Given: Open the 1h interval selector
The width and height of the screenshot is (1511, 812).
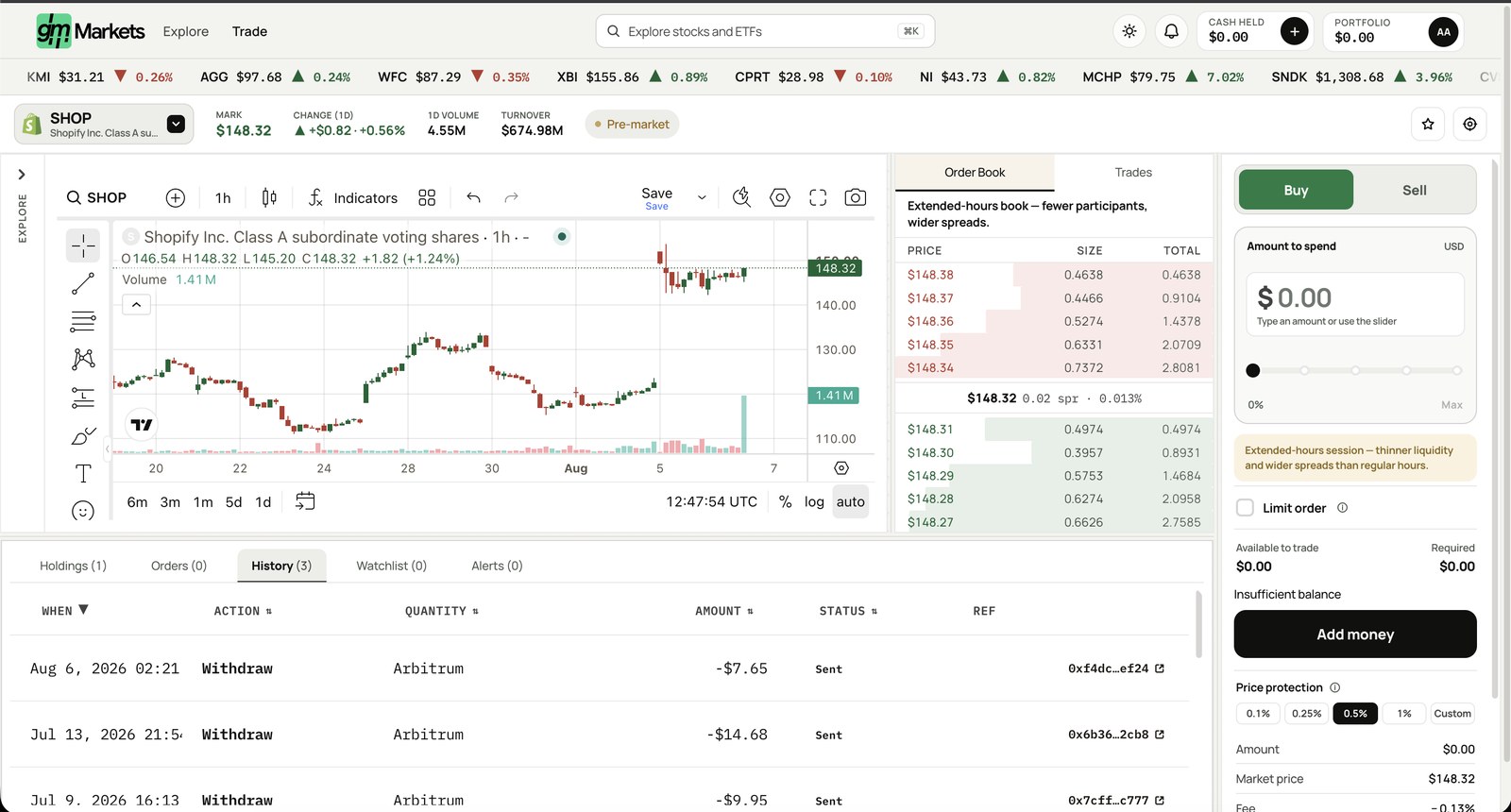Looking at the screenshot, I should (223, 197).
